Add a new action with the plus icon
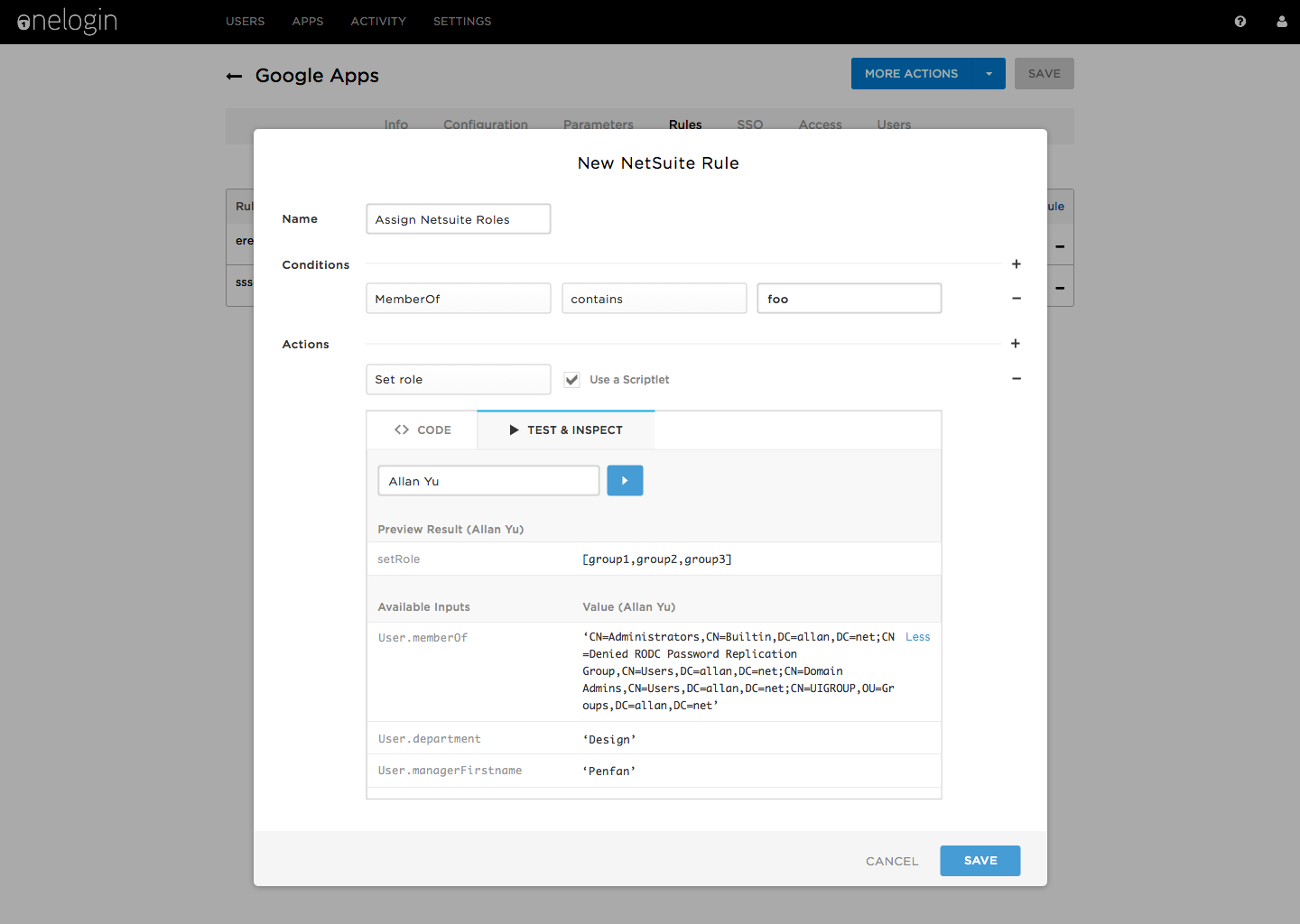 pyautogui.click(x=1017, y=344)
